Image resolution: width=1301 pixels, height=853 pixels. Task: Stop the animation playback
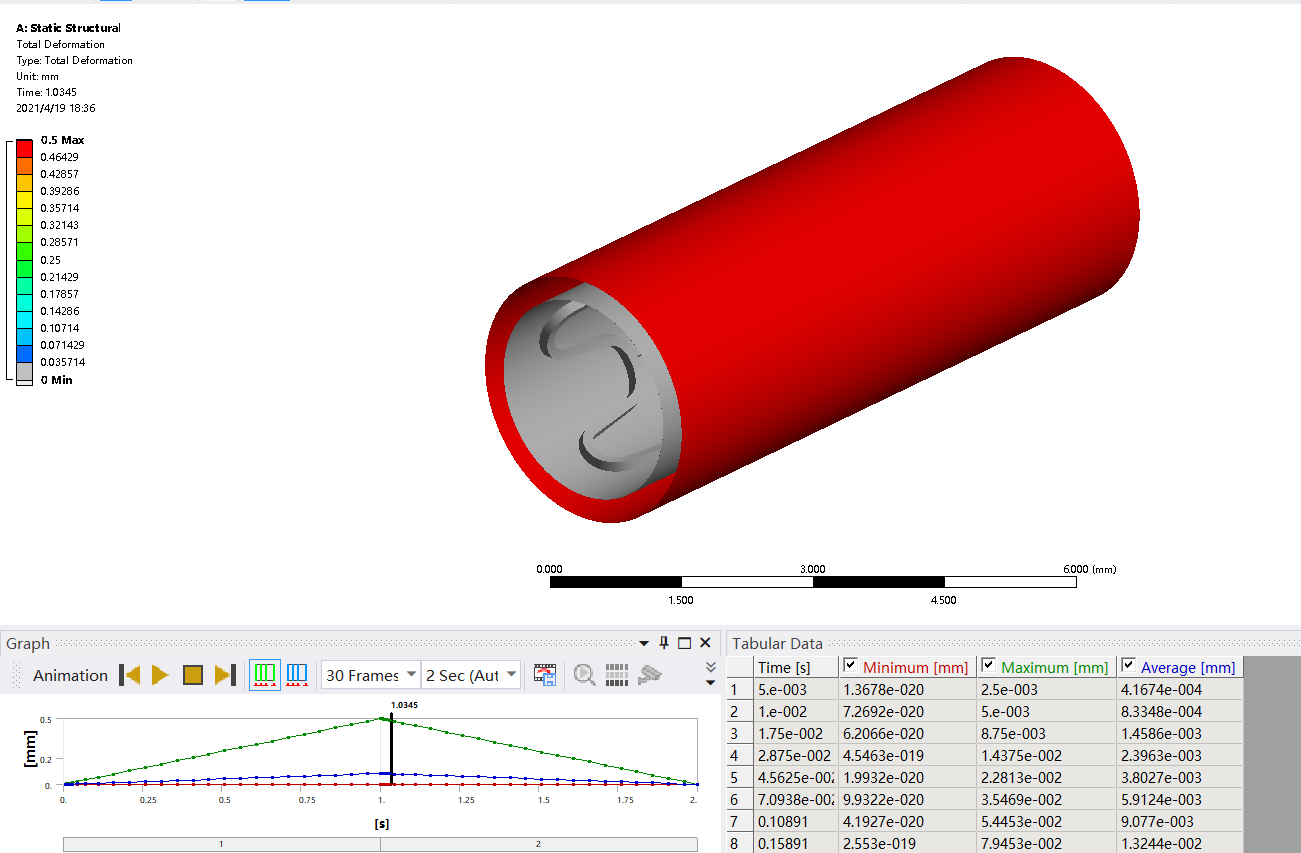click(193, 675)
